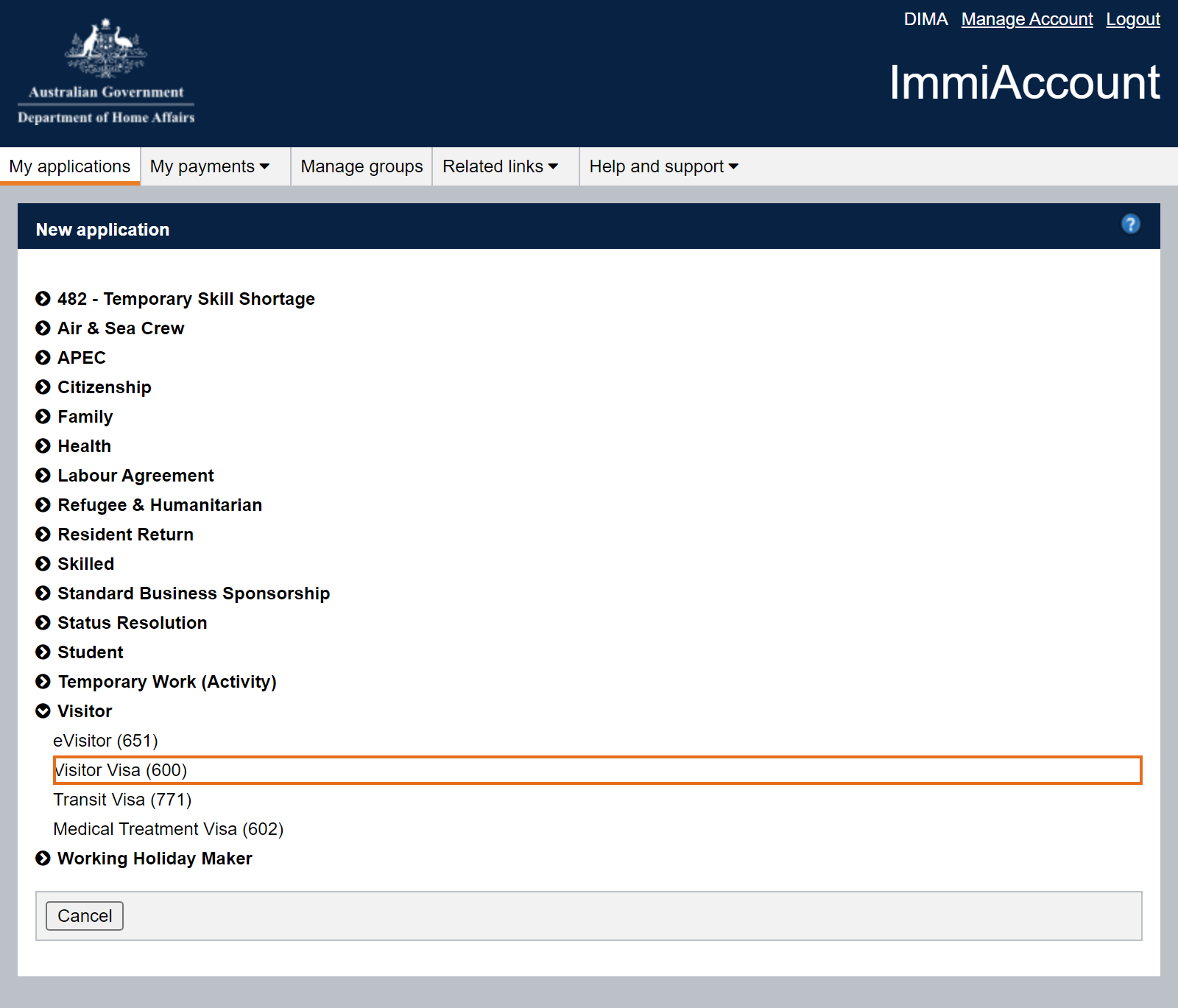Click the Australian Government crest logo
The height and width of the screenshot is (1008, 1178).
(106, 71)
